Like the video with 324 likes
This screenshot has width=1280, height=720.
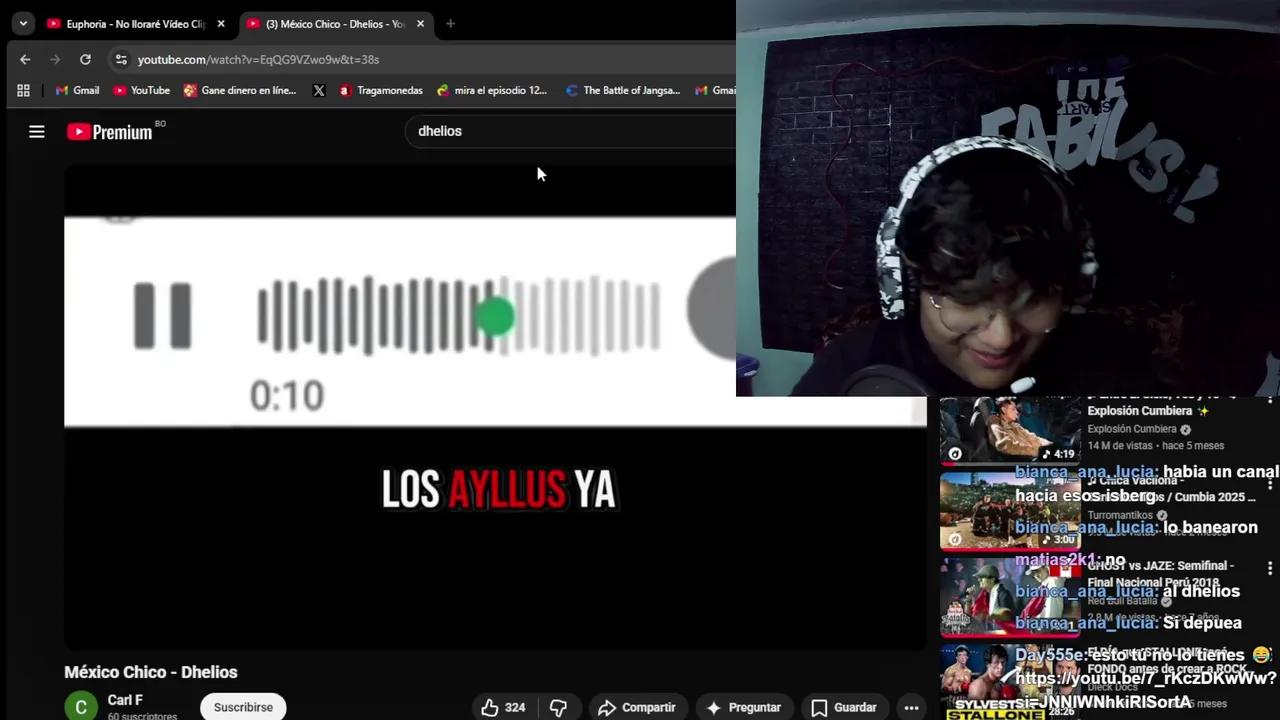503,707
